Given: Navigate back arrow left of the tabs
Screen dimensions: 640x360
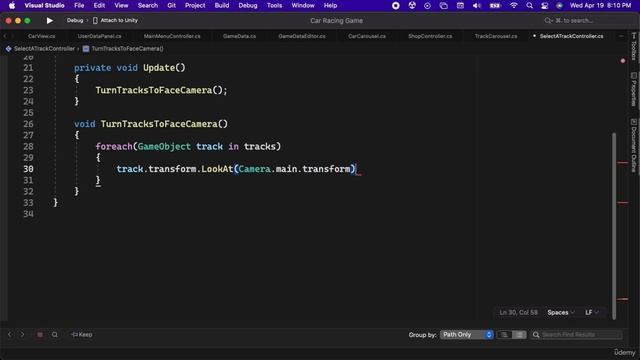Looking at the screenshot, I should [5, 36].
